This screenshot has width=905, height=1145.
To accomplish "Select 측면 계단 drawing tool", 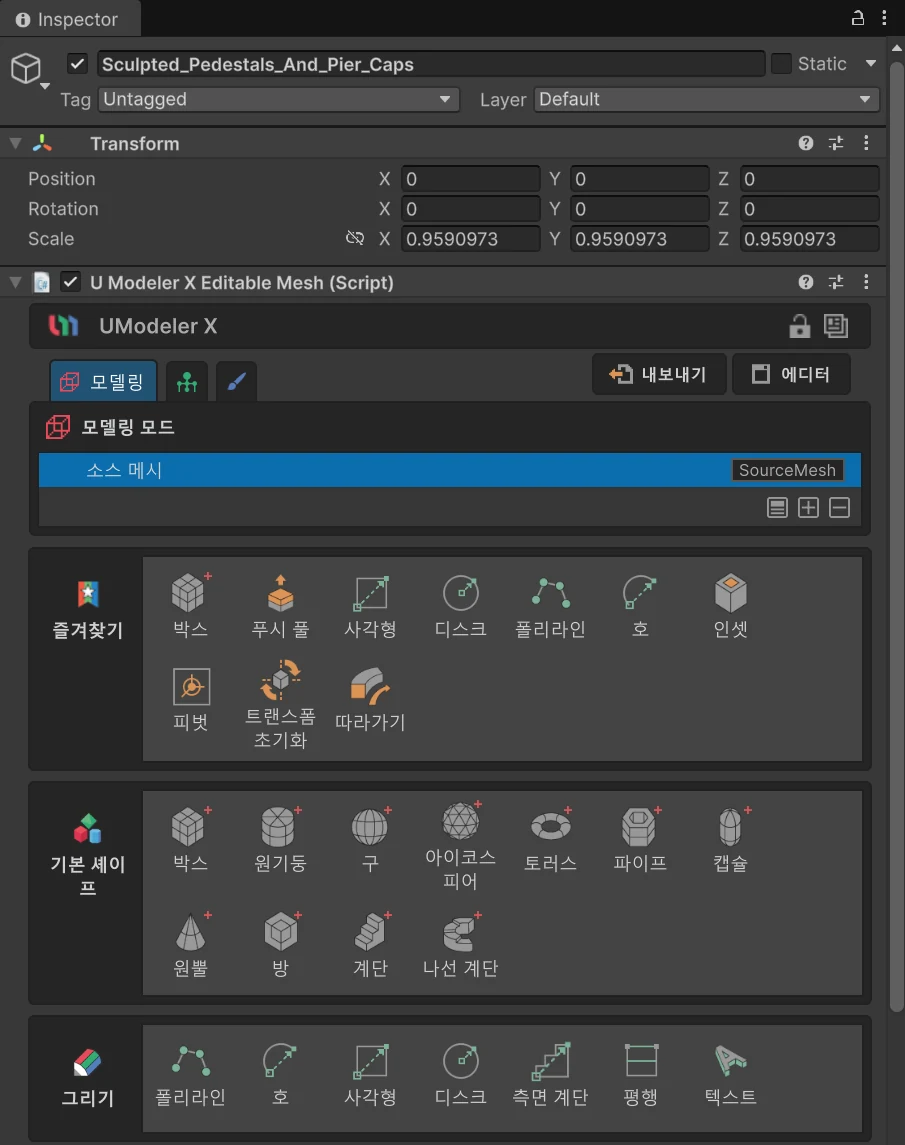I will pos(551,1074).
